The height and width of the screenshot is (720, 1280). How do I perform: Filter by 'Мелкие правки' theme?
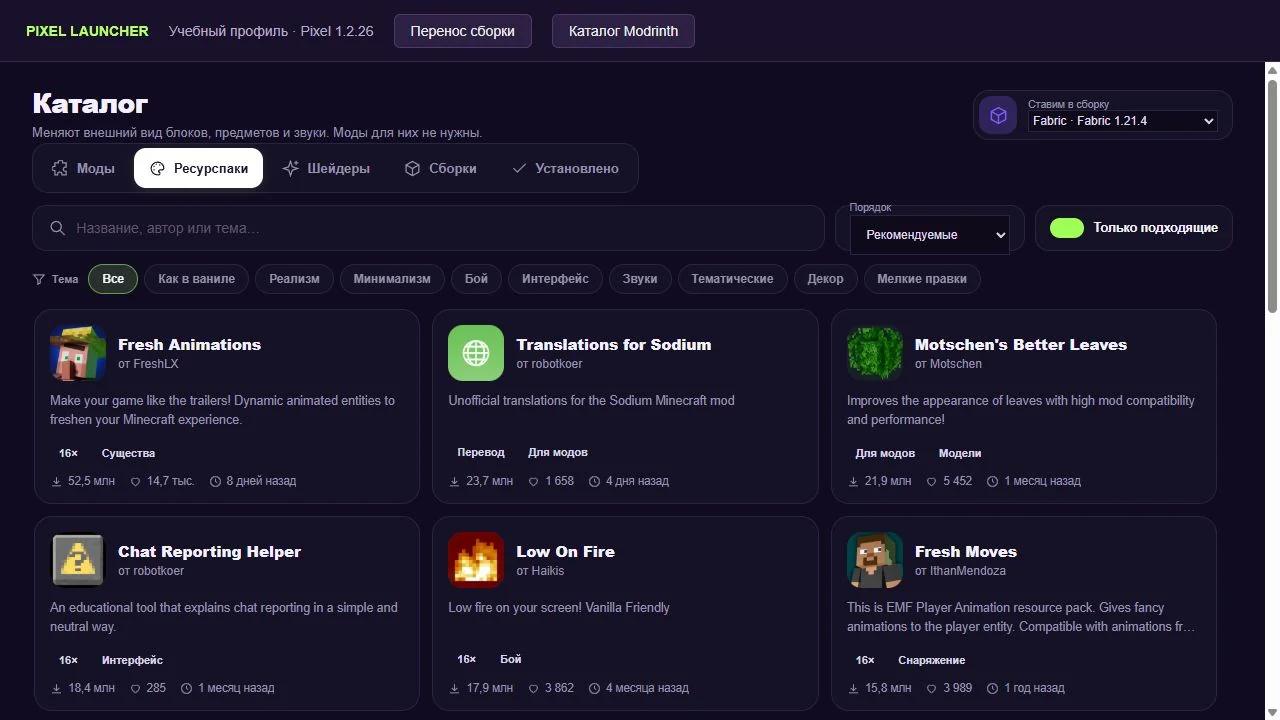[x=922, y=279]
